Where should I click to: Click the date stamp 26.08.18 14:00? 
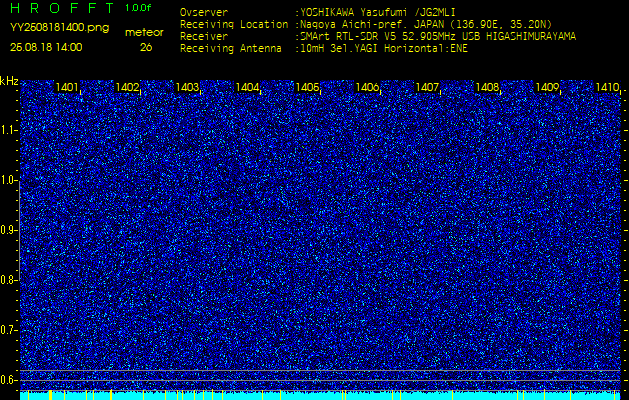tap(46, 47)
